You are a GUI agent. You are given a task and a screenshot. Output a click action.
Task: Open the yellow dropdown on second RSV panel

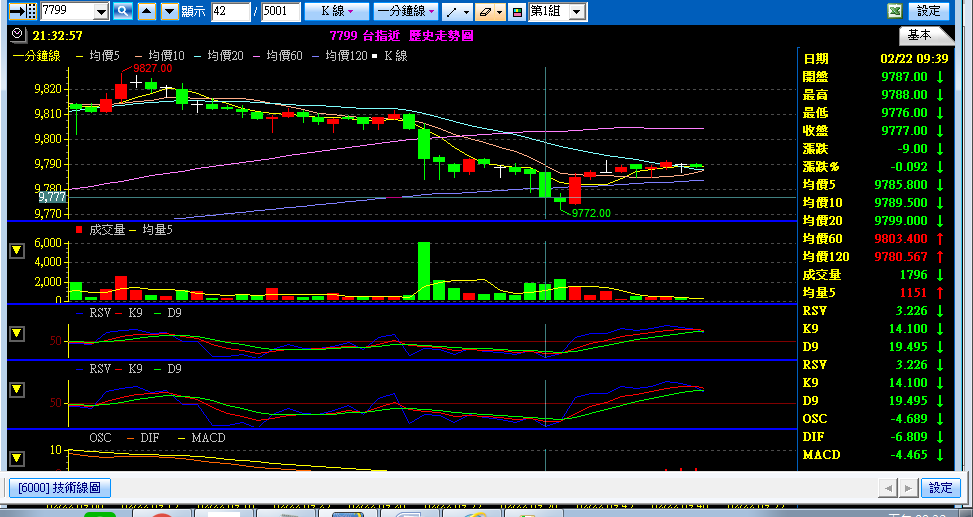pyautogui.click(x=17, y=390)
